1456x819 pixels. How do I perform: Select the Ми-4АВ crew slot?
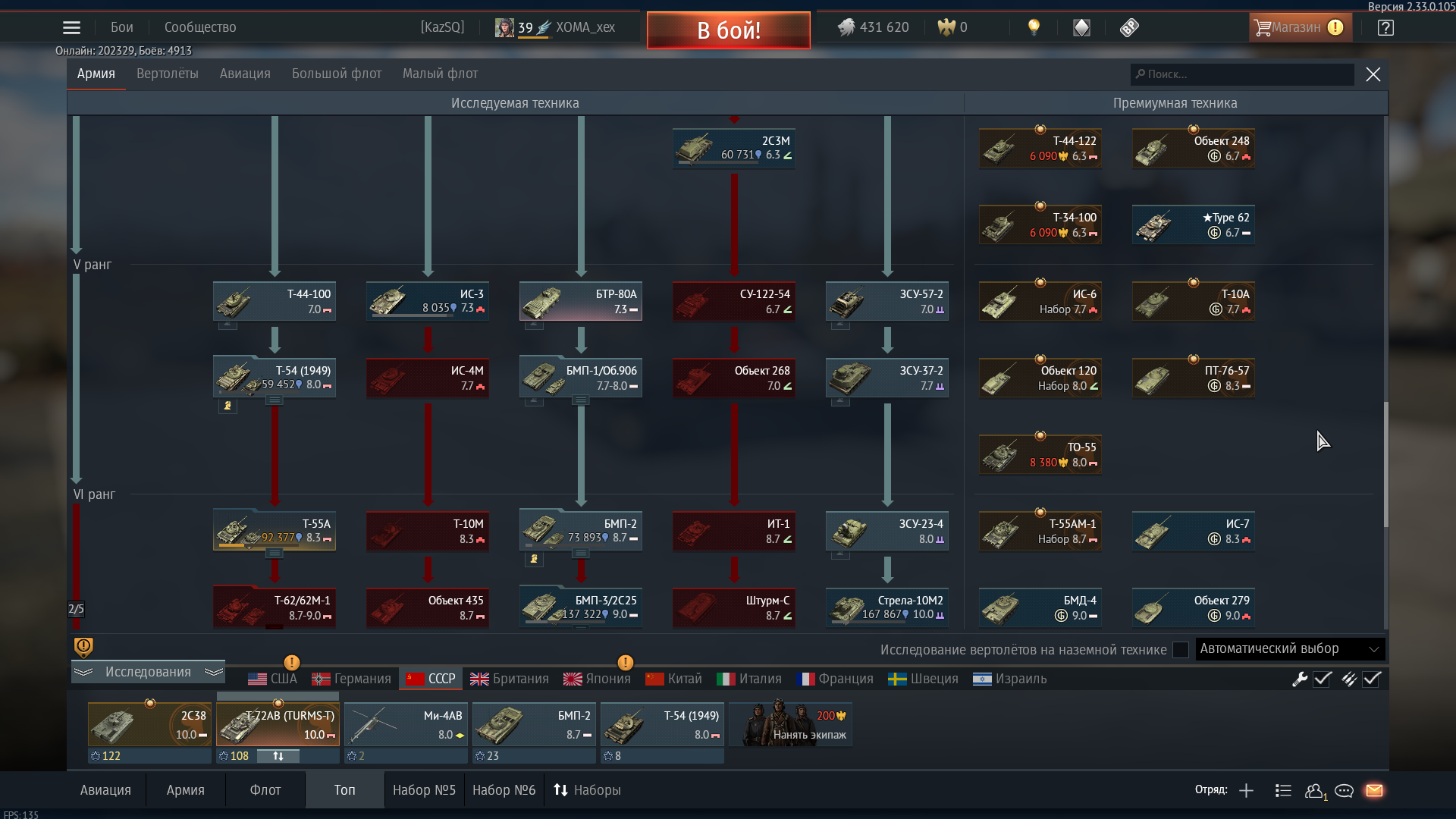(406, 724)
